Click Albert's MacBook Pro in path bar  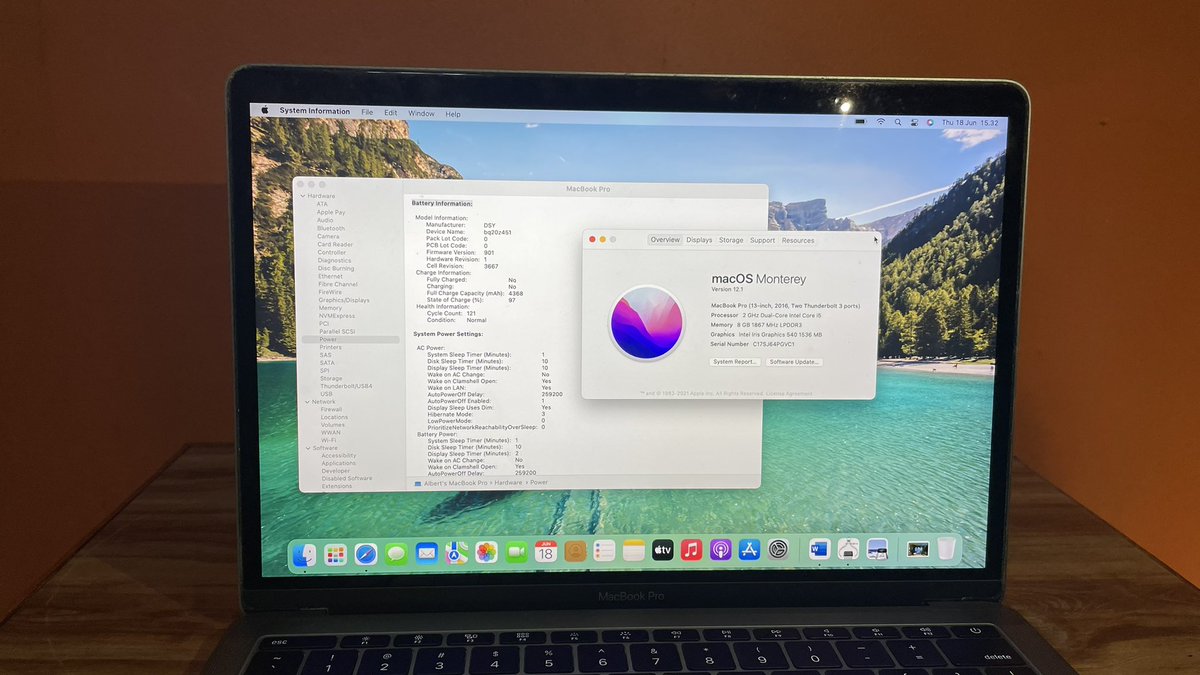(455, 482)
